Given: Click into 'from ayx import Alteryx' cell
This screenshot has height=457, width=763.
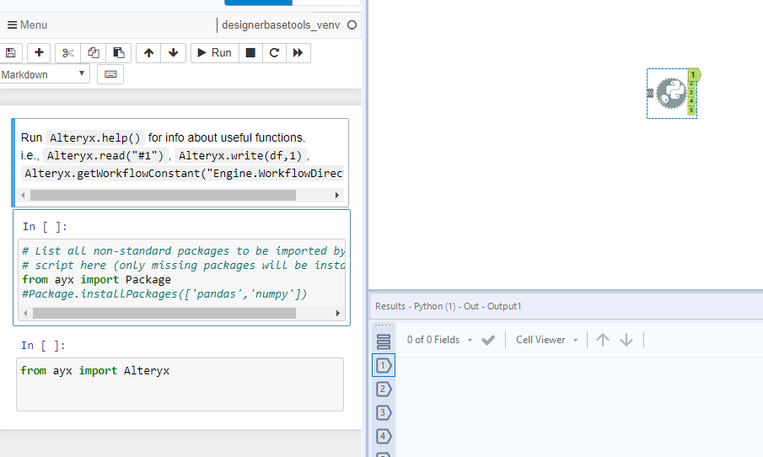Looking at the screenshot, I should [x=180, y=384].
